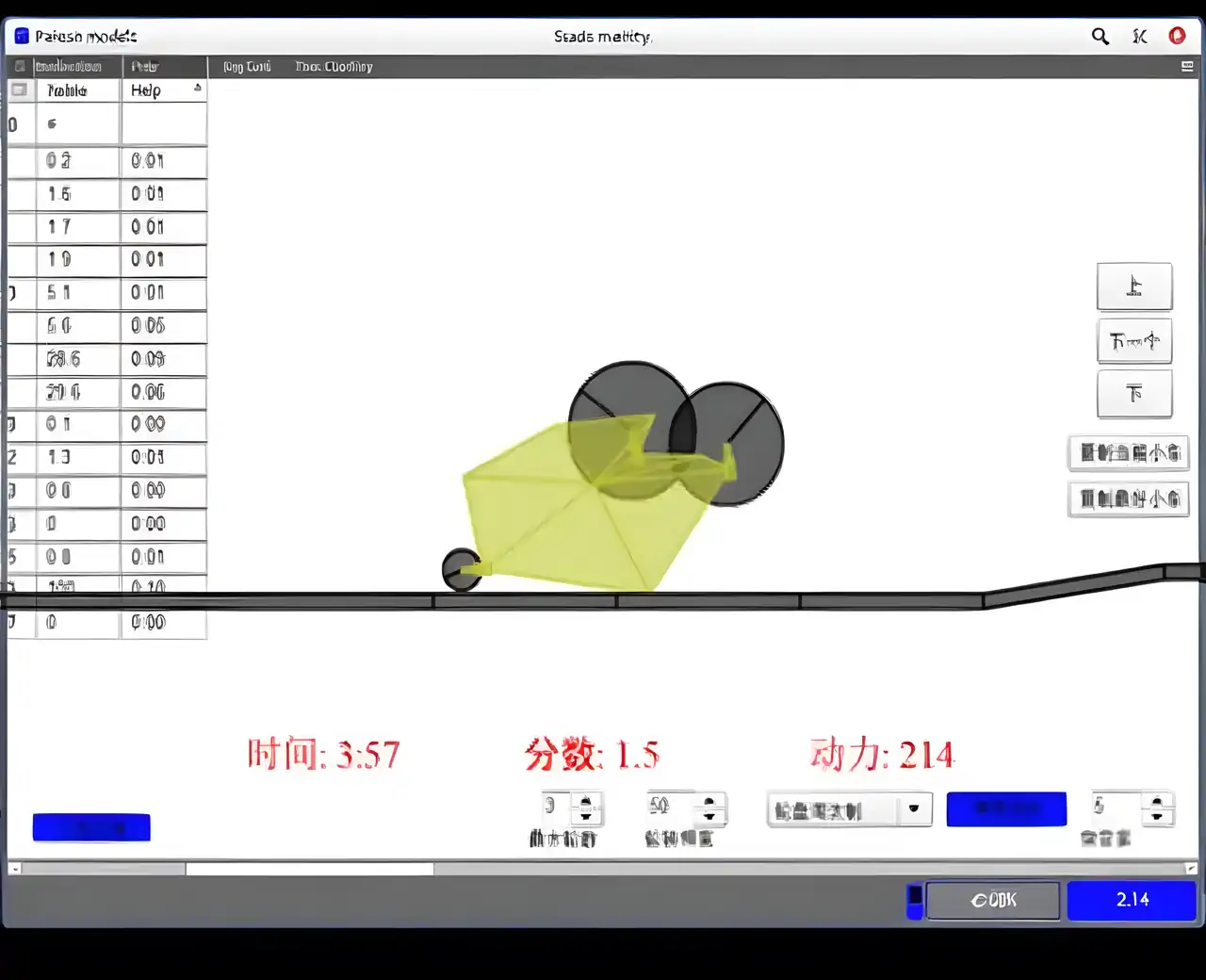This screenshot has height=980, width=1206.
Task: Click the horizontal scrollbar right arrow
Action: (x=1191, y=869)
